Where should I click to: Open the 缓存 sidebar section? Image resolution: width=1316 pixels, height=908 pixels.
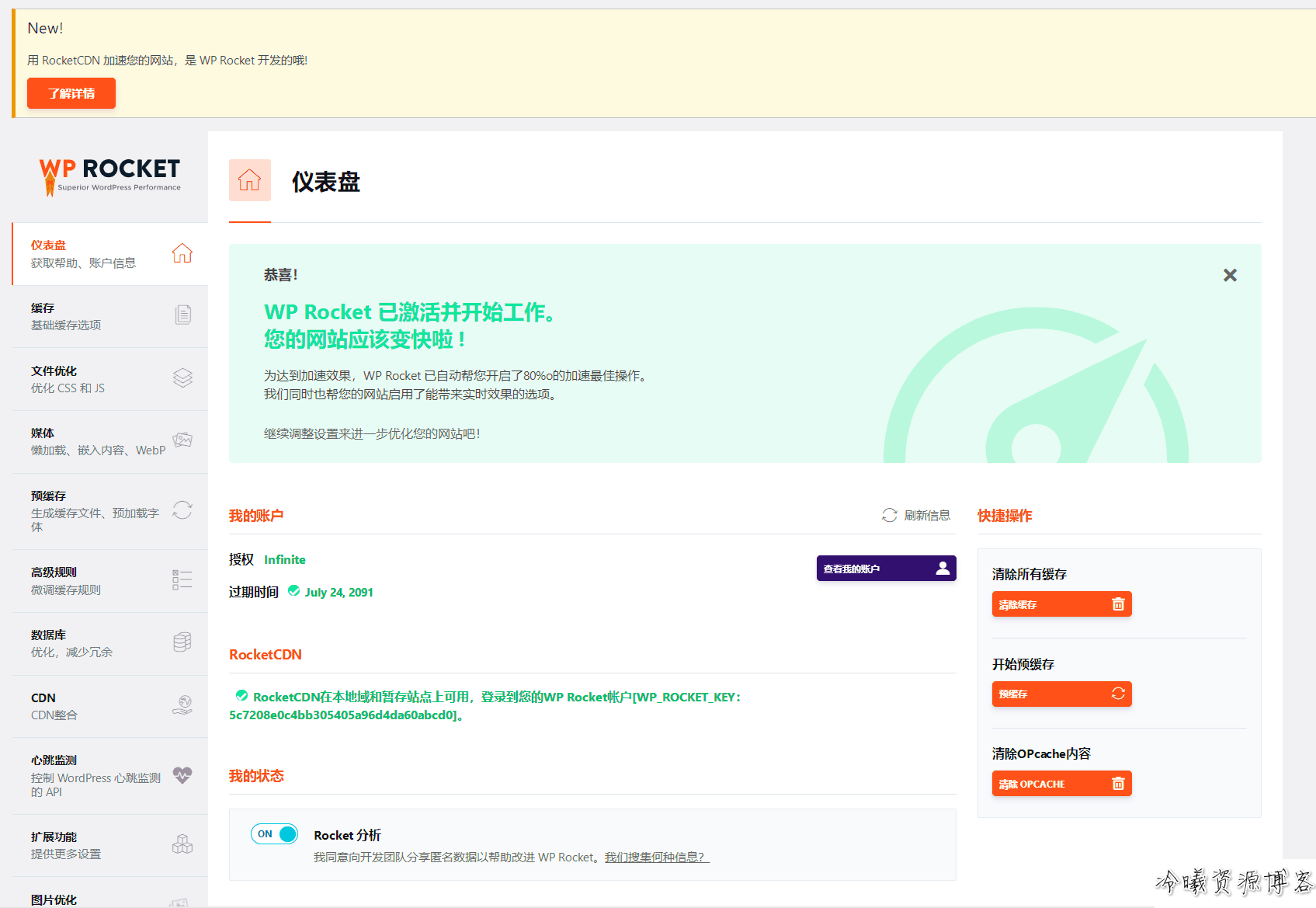110,316
